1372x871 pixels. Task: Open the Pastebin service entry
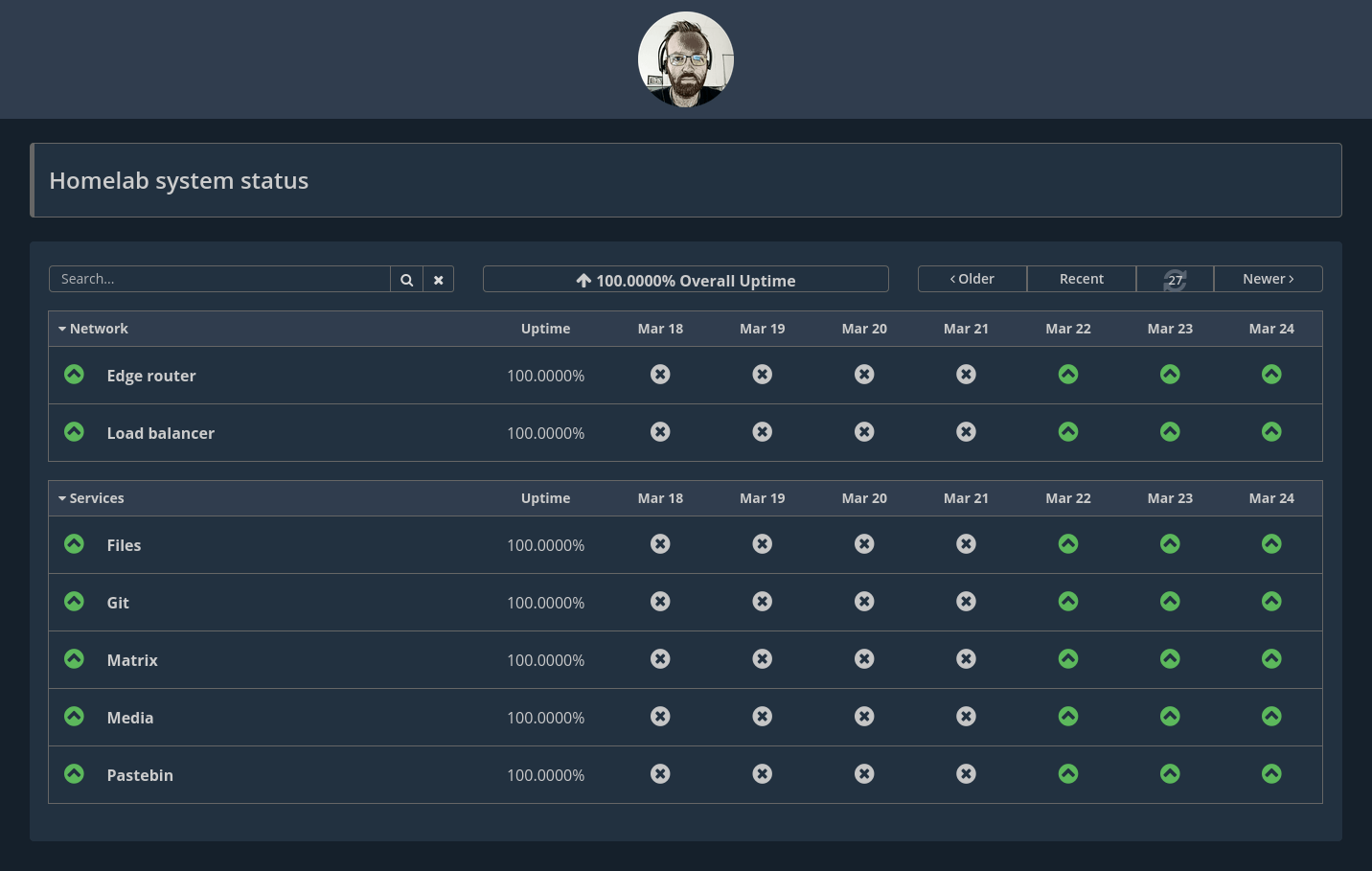(x=140, y=775)
